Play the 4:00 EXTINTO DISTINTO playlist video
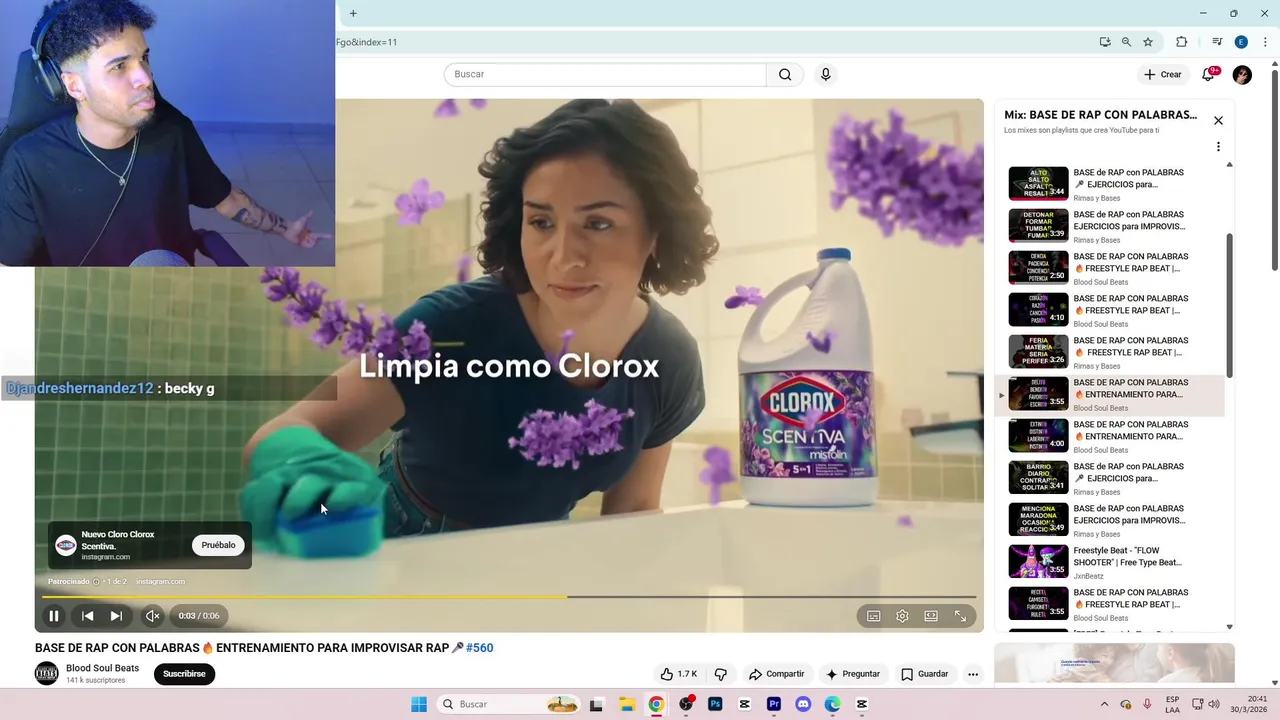The width and height of the screenshot is (1280, 720). point(1038,436)
